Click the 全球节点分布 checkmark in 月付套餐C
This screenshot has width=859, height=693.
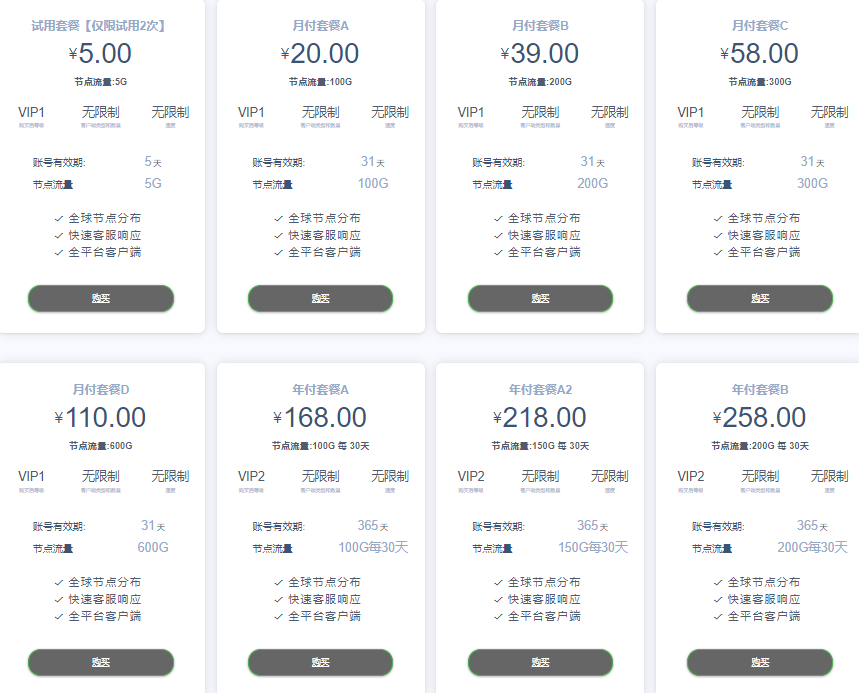point(718,218)
